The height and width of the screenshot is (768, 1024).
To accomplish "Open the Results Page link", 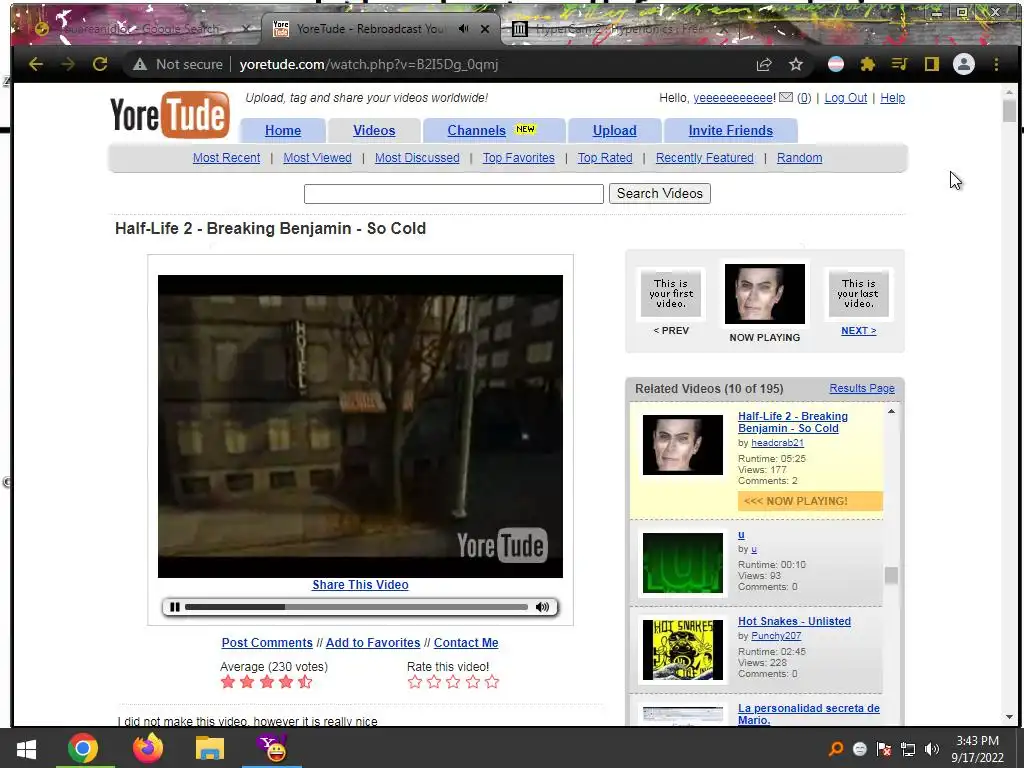I will click(x=862, y=388).
